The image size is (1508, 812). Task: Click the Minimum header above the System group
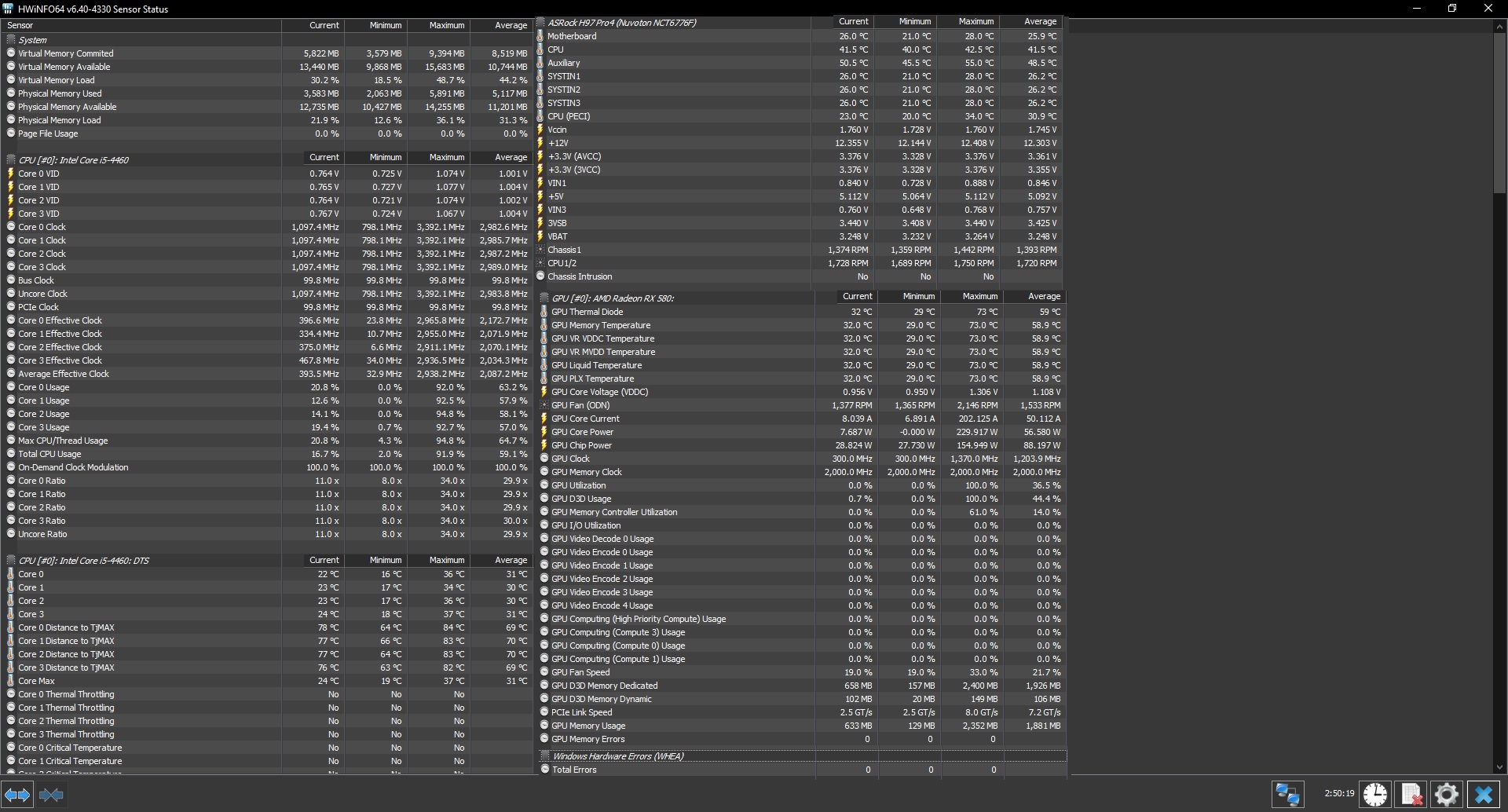(375, 25)
